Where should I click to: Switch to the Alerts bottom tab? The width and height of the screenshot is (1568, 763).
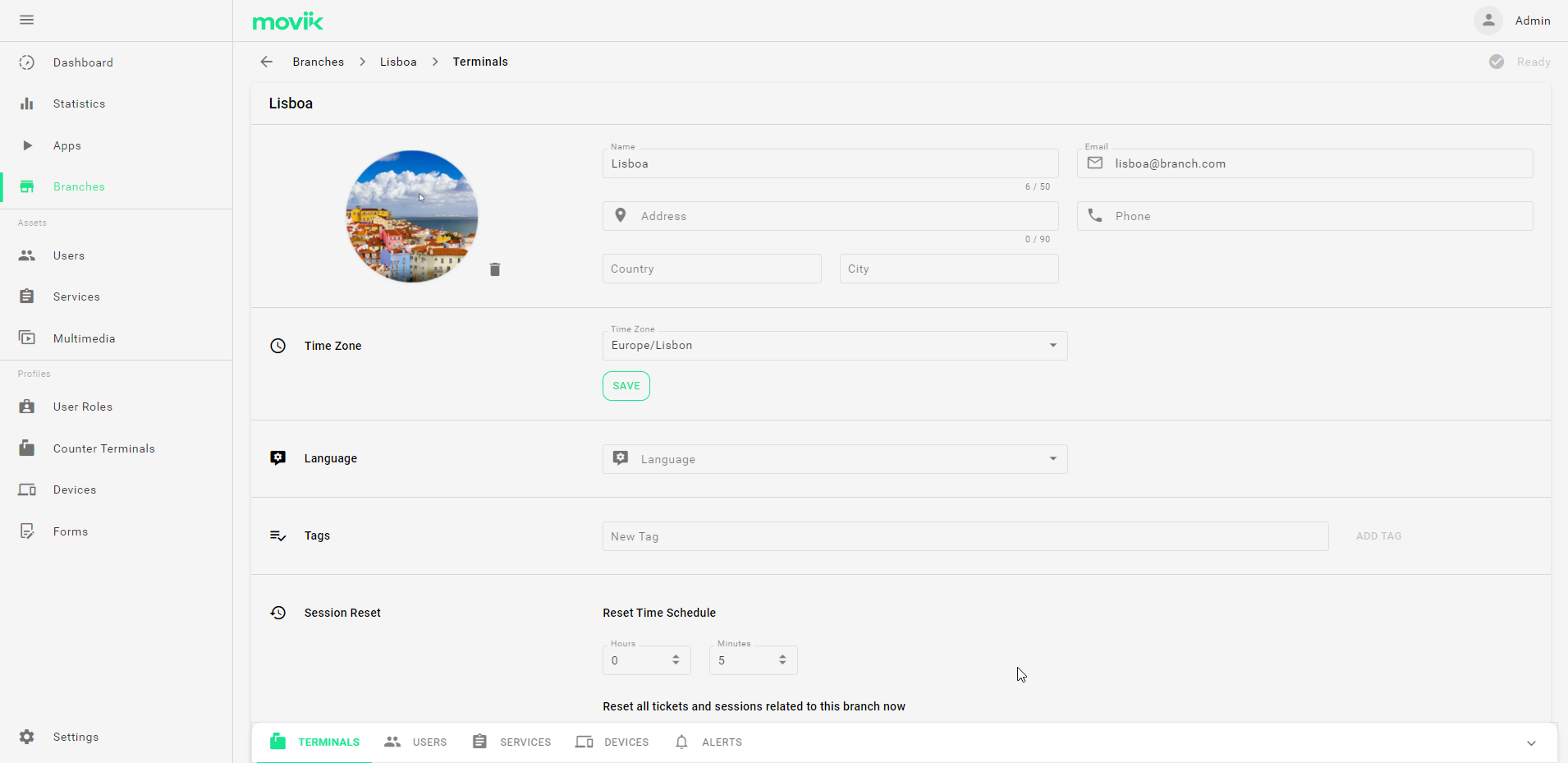708,742
